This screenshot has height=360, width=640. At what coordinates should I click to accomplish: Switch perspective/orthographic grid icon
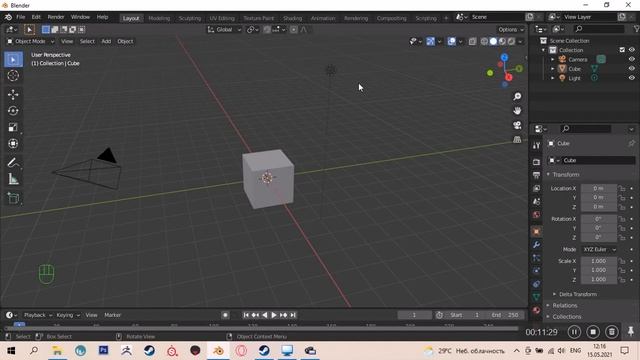tap(517, 140)
